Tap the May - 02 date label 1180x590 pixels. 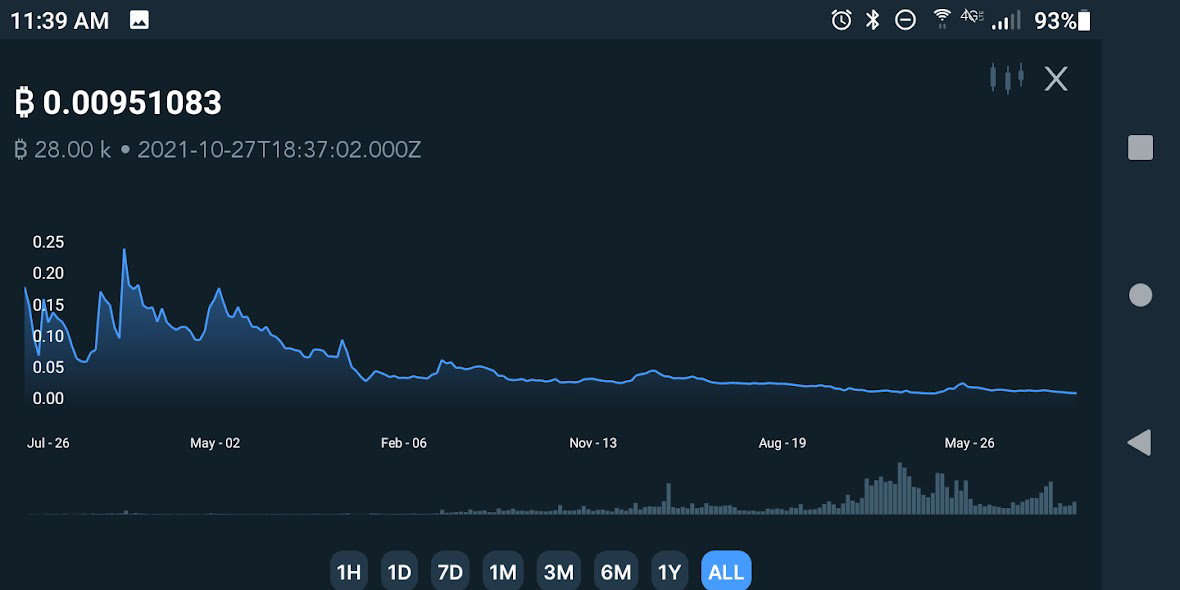click(215, 443)
